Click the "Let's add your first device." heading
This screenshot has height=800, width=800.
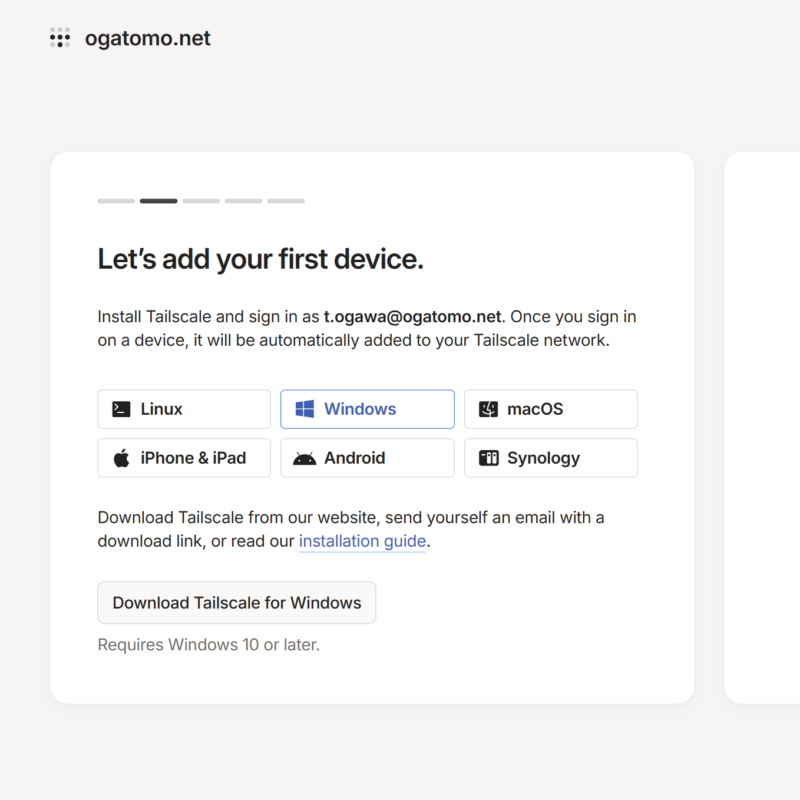261,259
